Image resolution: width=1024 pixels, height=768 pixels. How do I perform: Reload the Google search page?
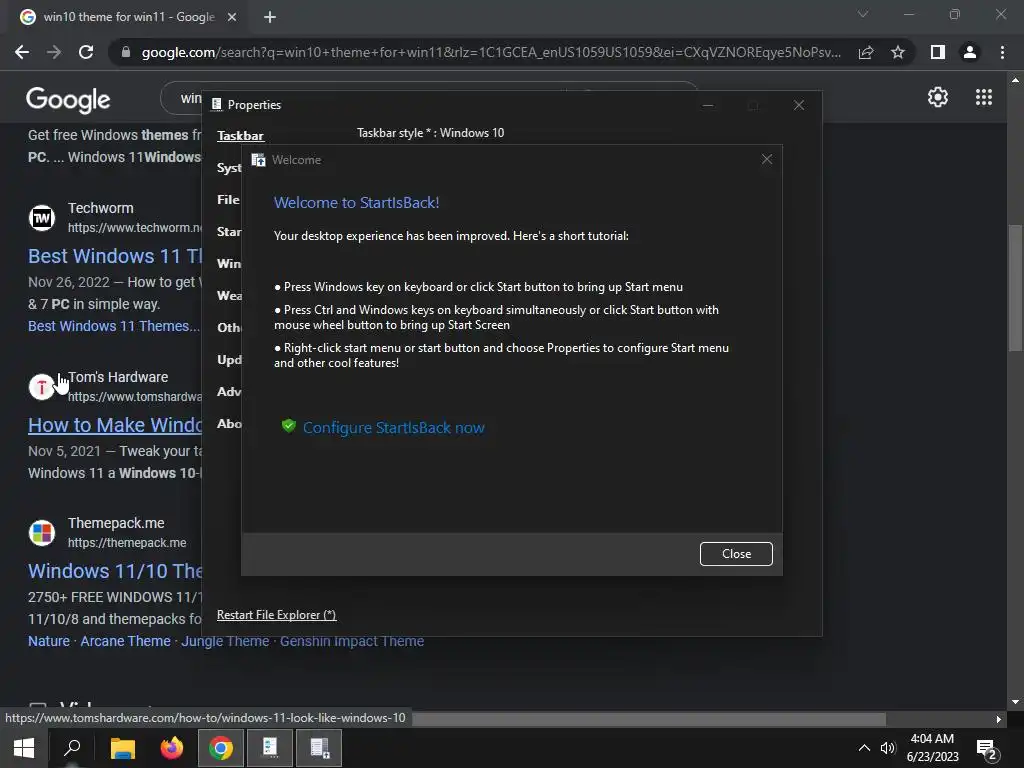coord(86,52)
